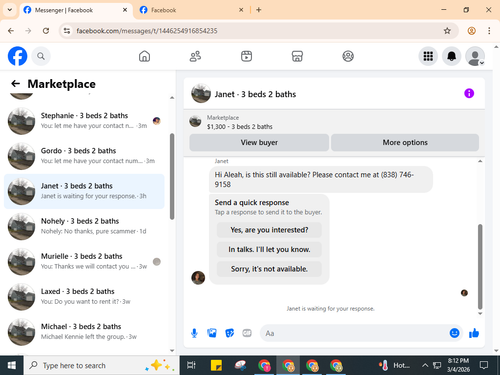Click View buyer button

point(259,142)
